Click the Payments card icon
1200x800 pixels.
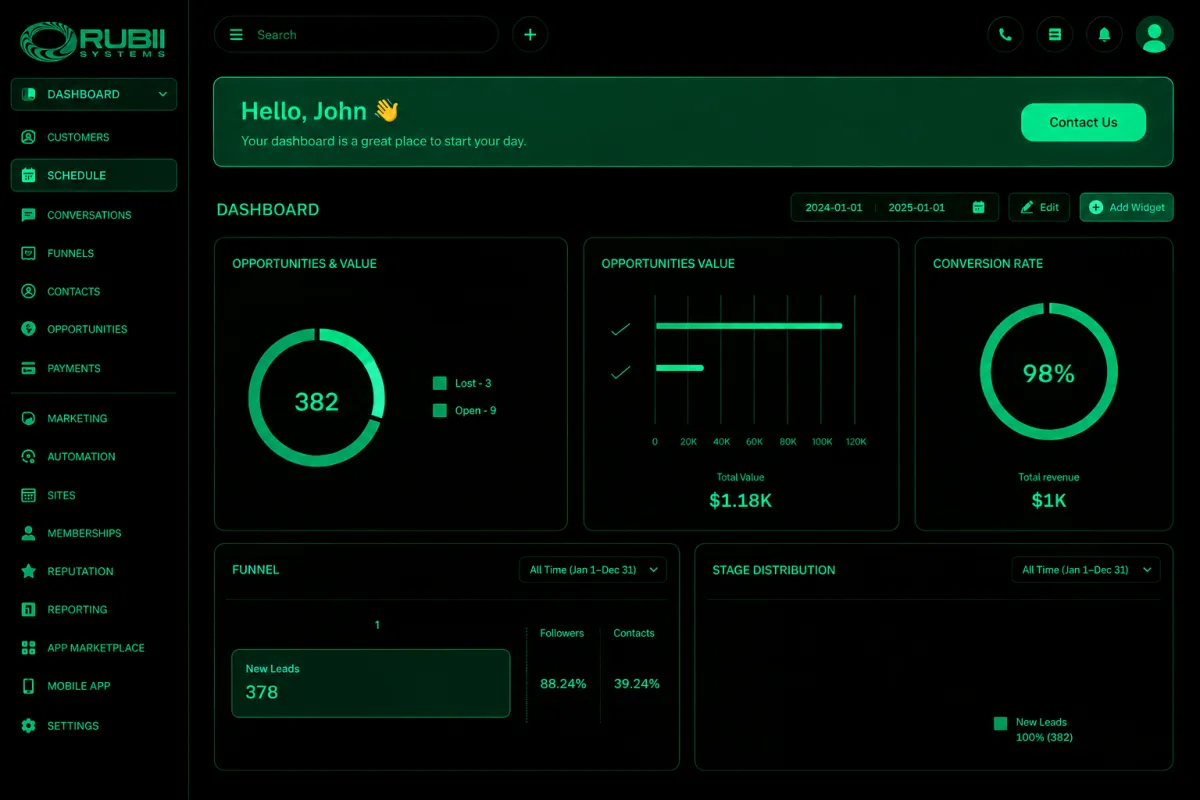click(28, 368)
